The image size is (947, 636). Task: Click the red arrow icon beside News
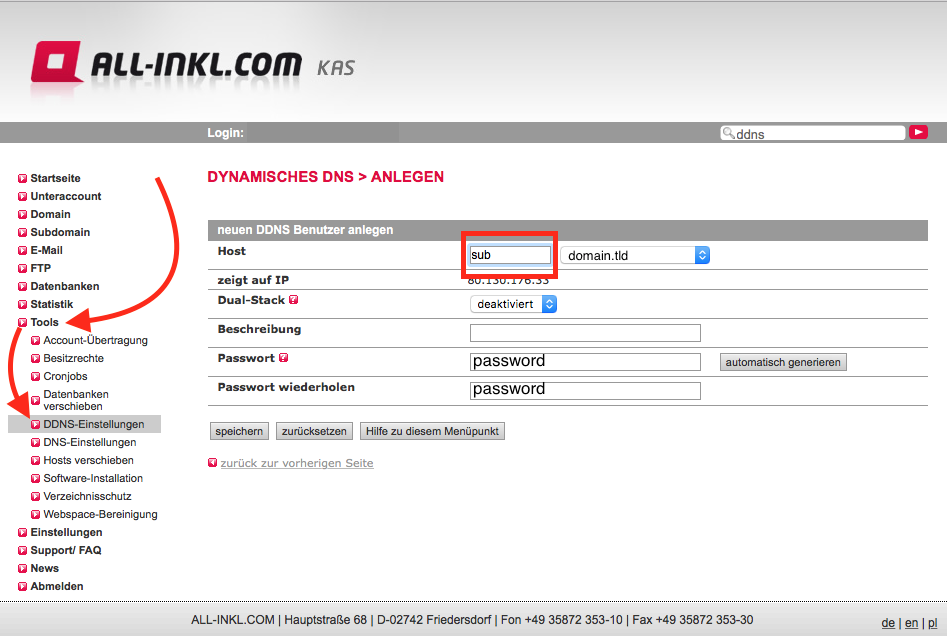click(22, 568)
